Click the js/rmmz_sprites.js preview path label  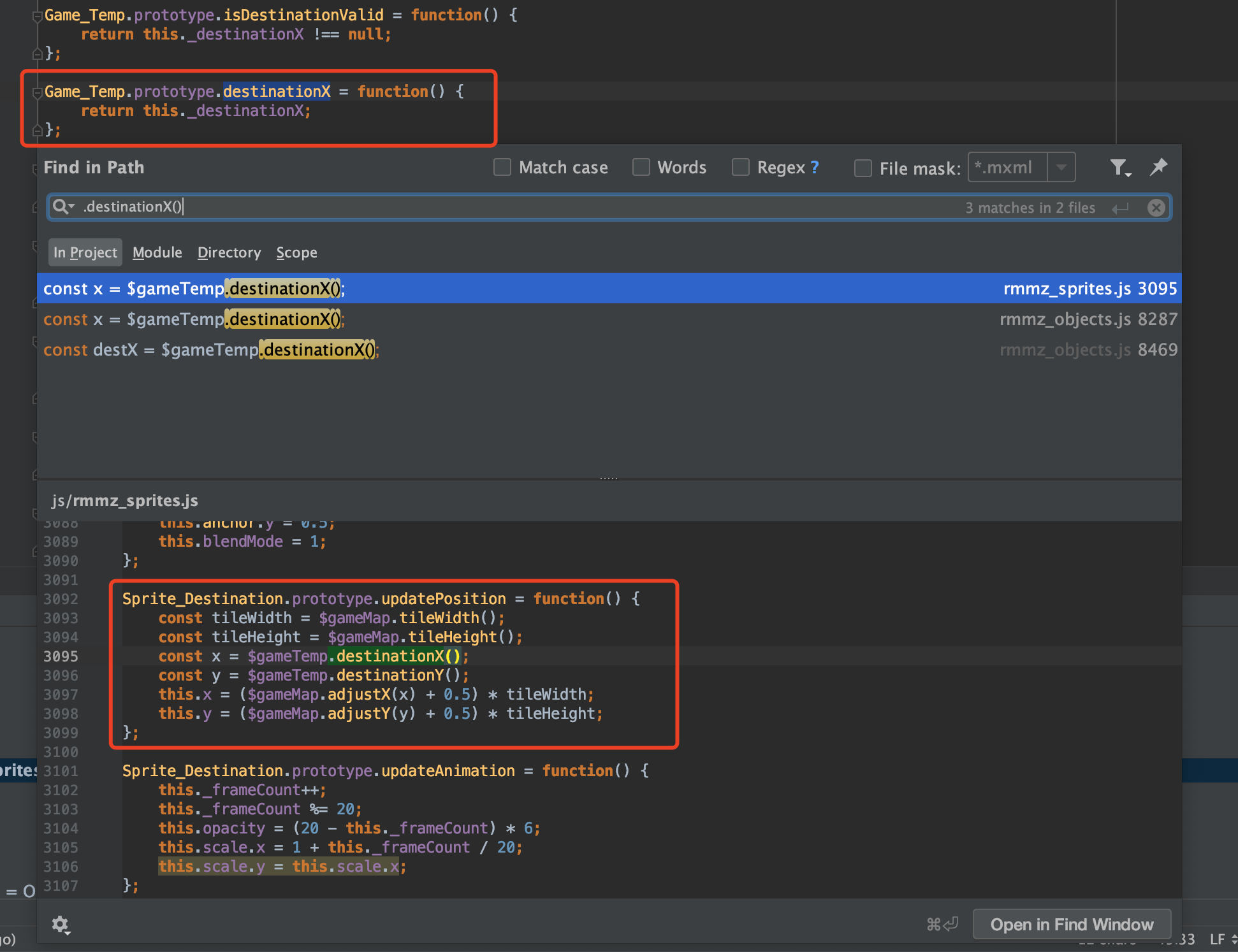pyautogui.click(x=125, y=500)
